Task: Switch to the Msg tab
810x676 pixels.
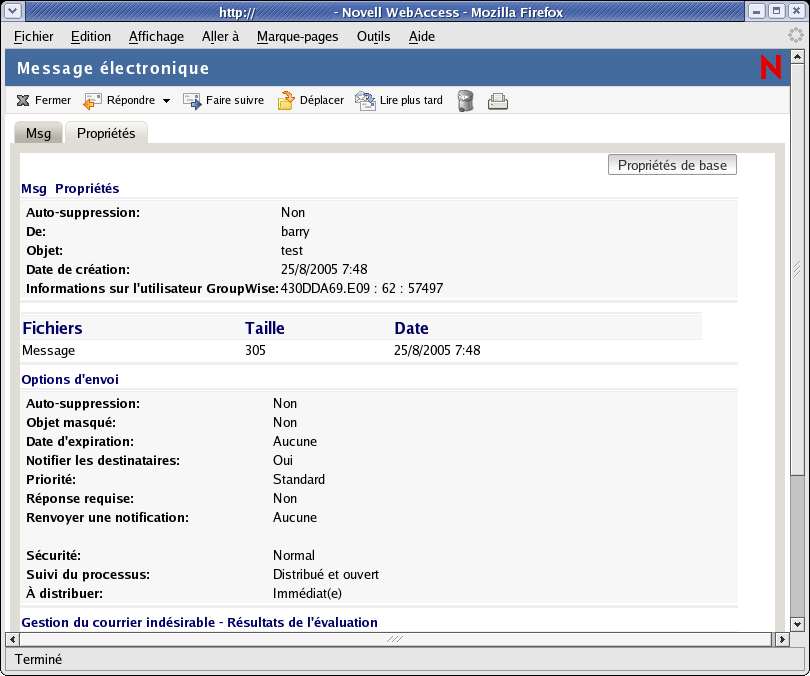Action: (38, 133)
